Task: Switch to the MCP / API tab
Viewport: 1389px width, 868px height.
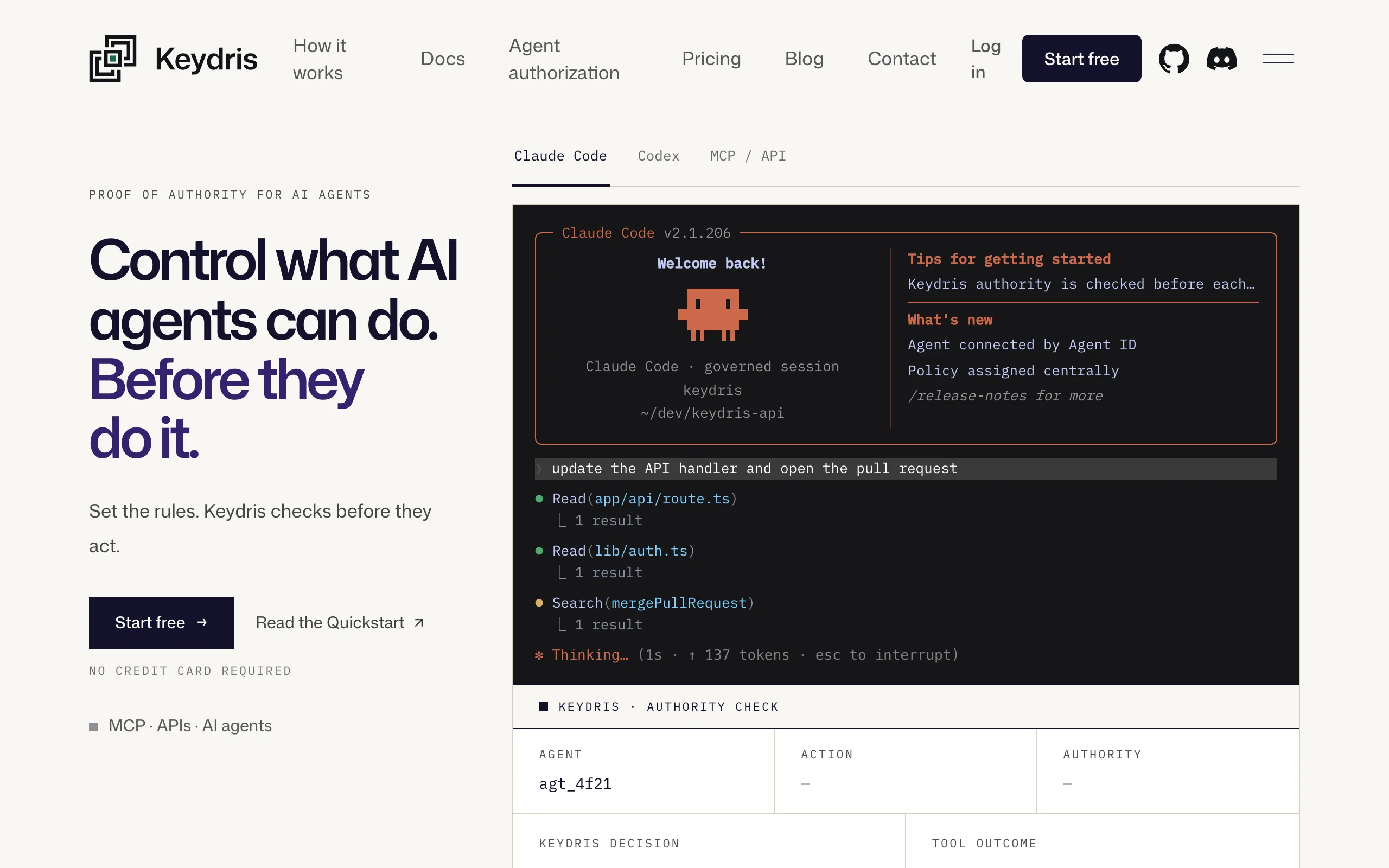Action: (748, 156)
